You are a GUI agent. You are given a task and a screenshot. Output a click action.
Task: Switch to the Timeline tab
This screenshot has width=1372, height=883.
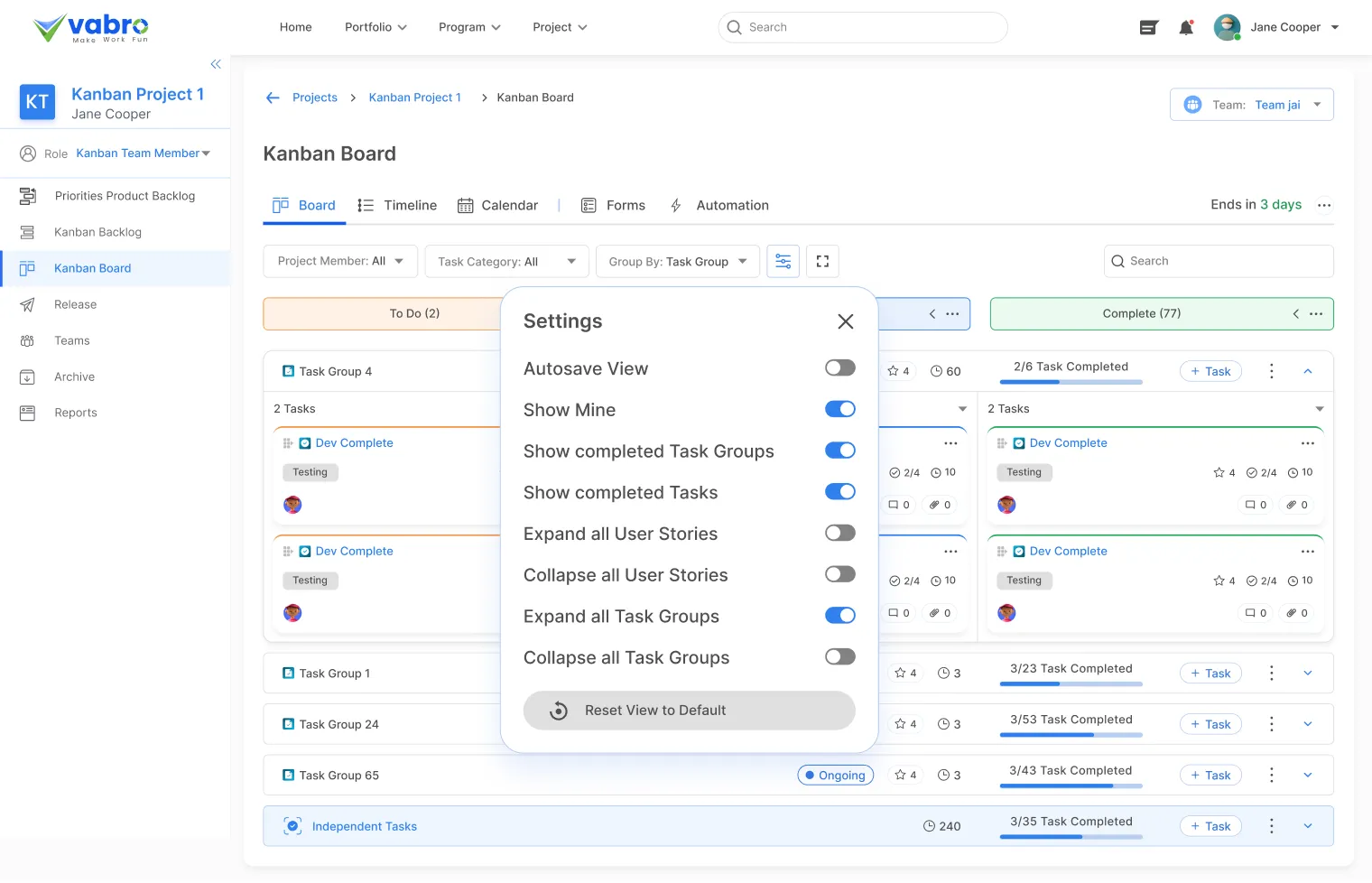pos(397,206)
